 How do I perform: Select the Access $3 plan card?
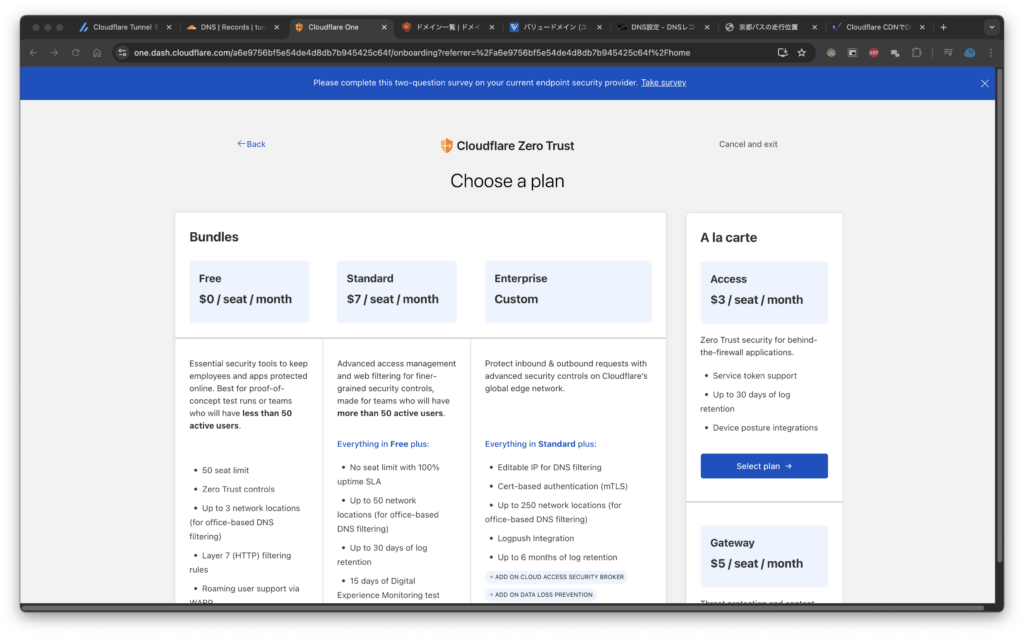764,292
